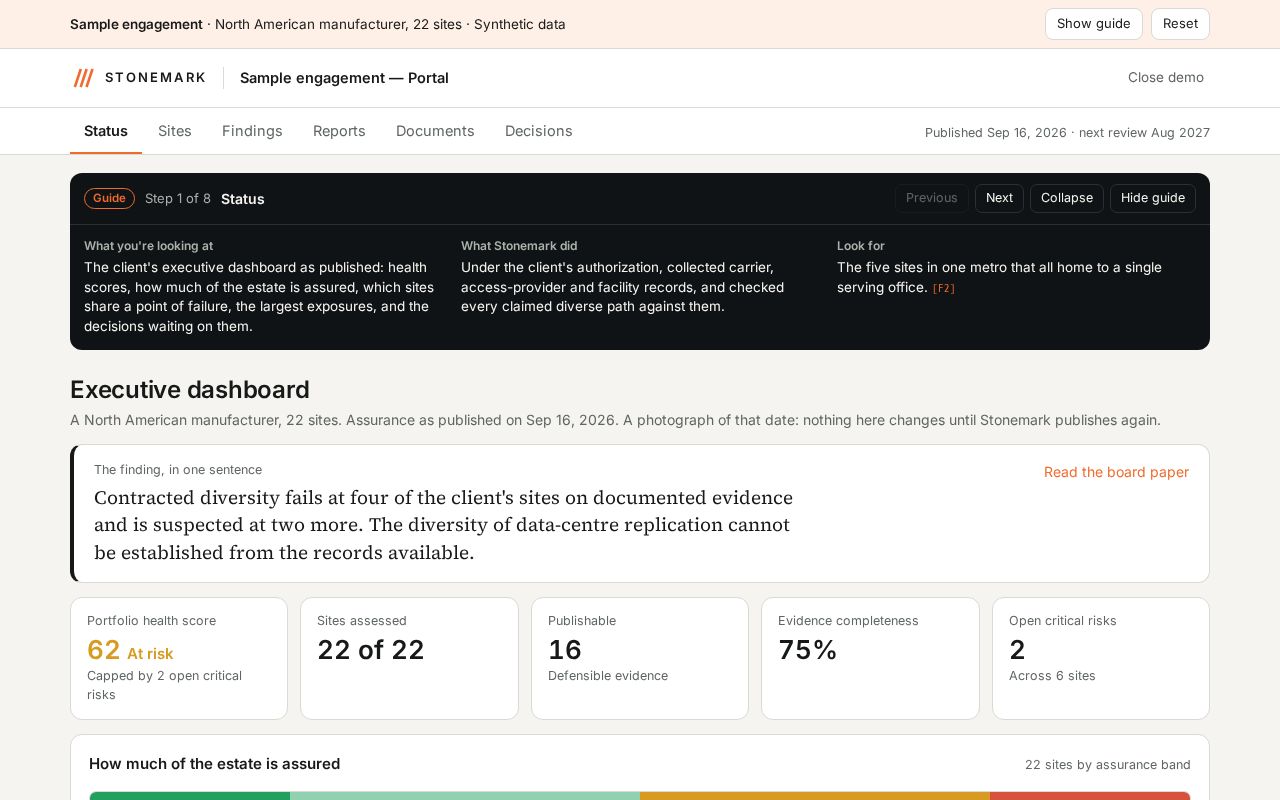Read the board paper link
The image size is (1280, 800).
click(x=1116, y=472)
